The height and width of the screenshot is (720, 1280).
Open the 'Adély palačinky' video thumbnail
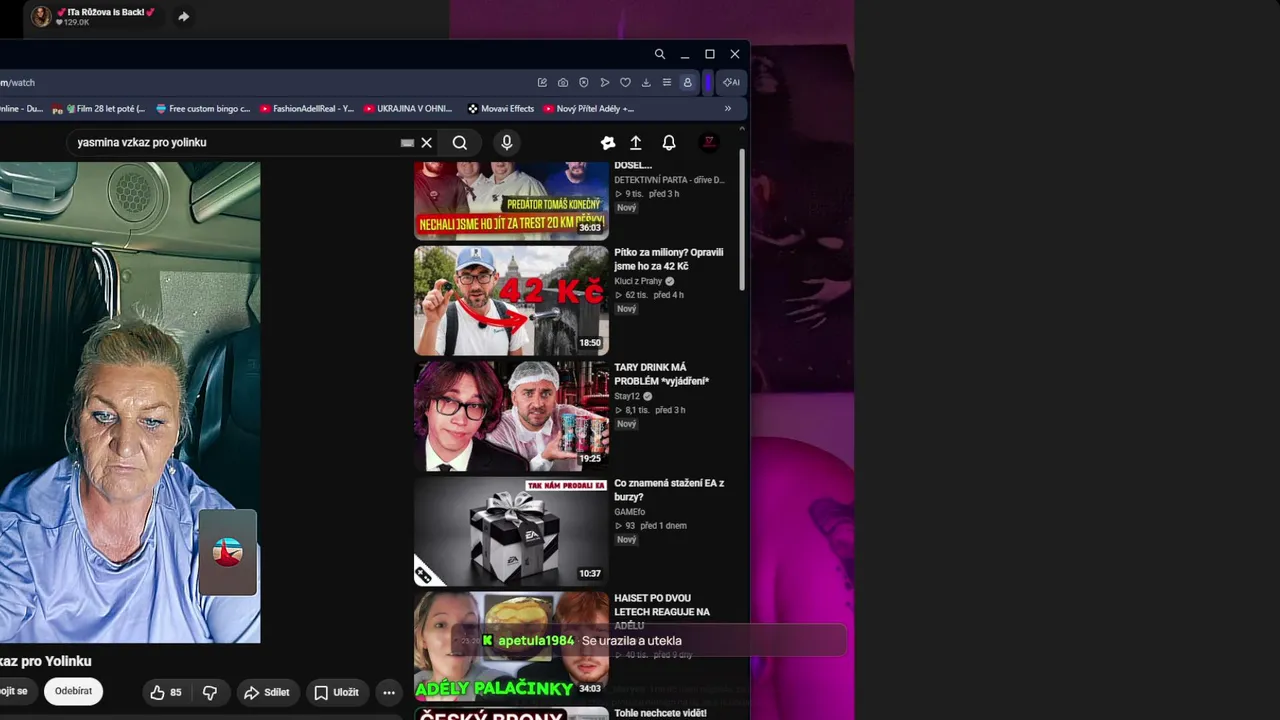(511, 645)
